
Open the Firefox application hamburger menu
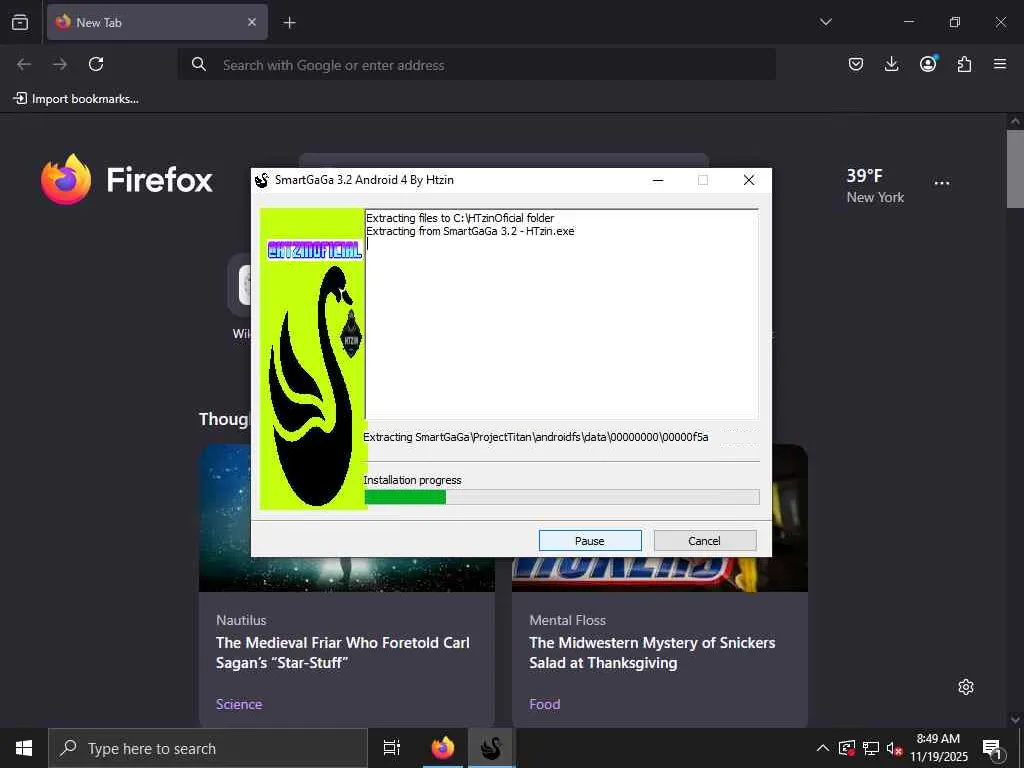tap(1000, 64)
